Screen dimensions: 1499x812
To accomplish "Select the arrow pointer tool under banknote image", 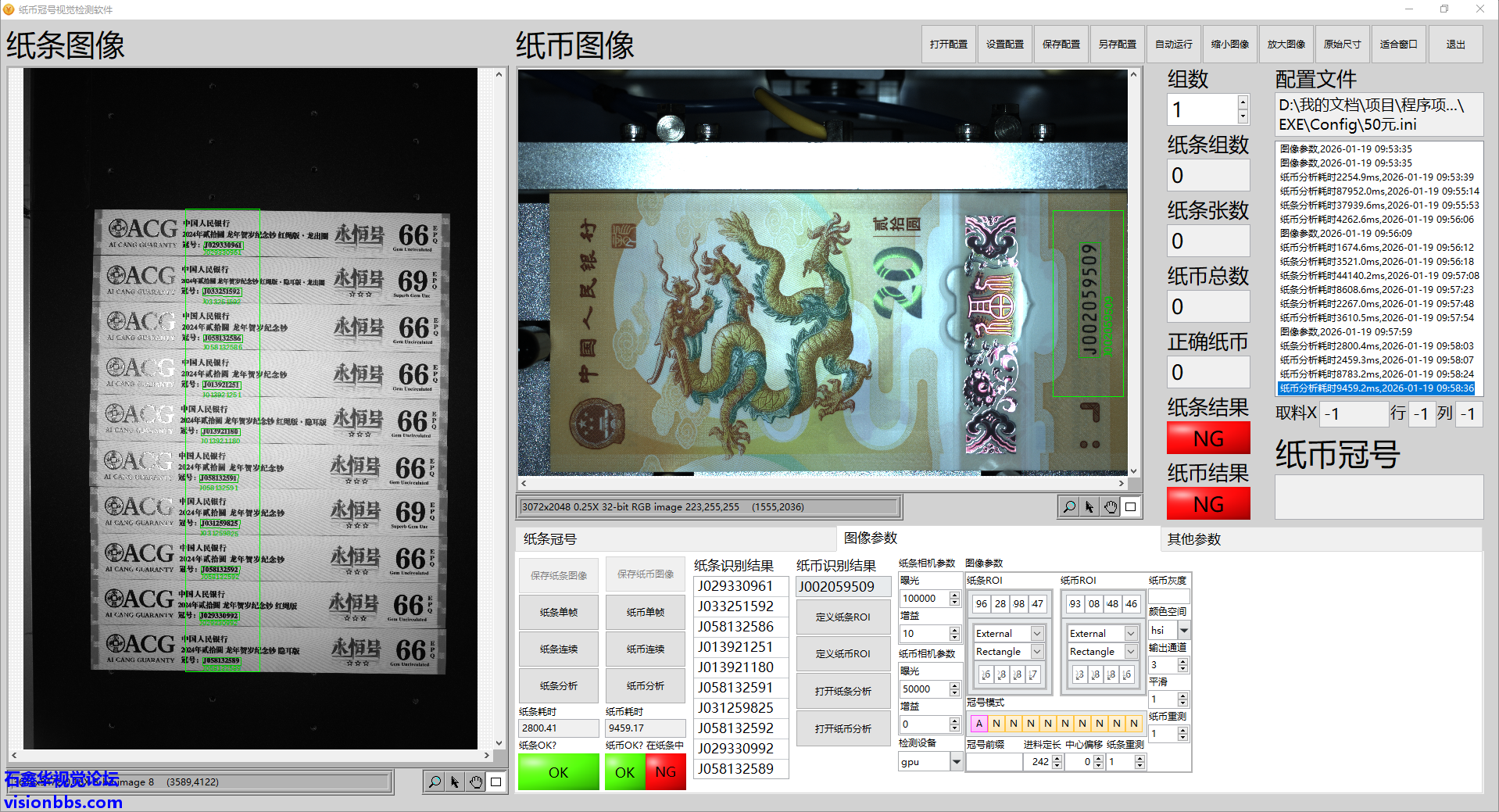I will [x=1089, y=507].
